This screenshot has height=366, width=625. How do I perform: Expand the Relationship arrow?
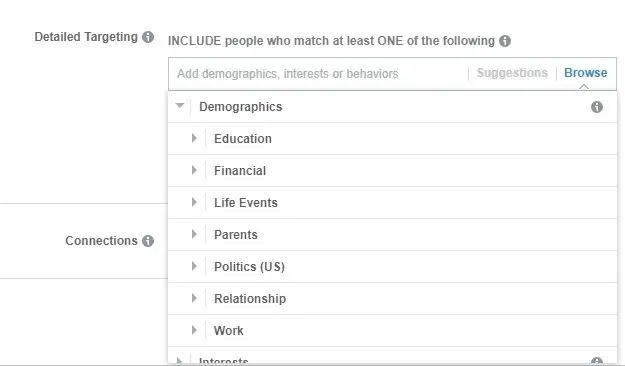[x=194, y=298]
